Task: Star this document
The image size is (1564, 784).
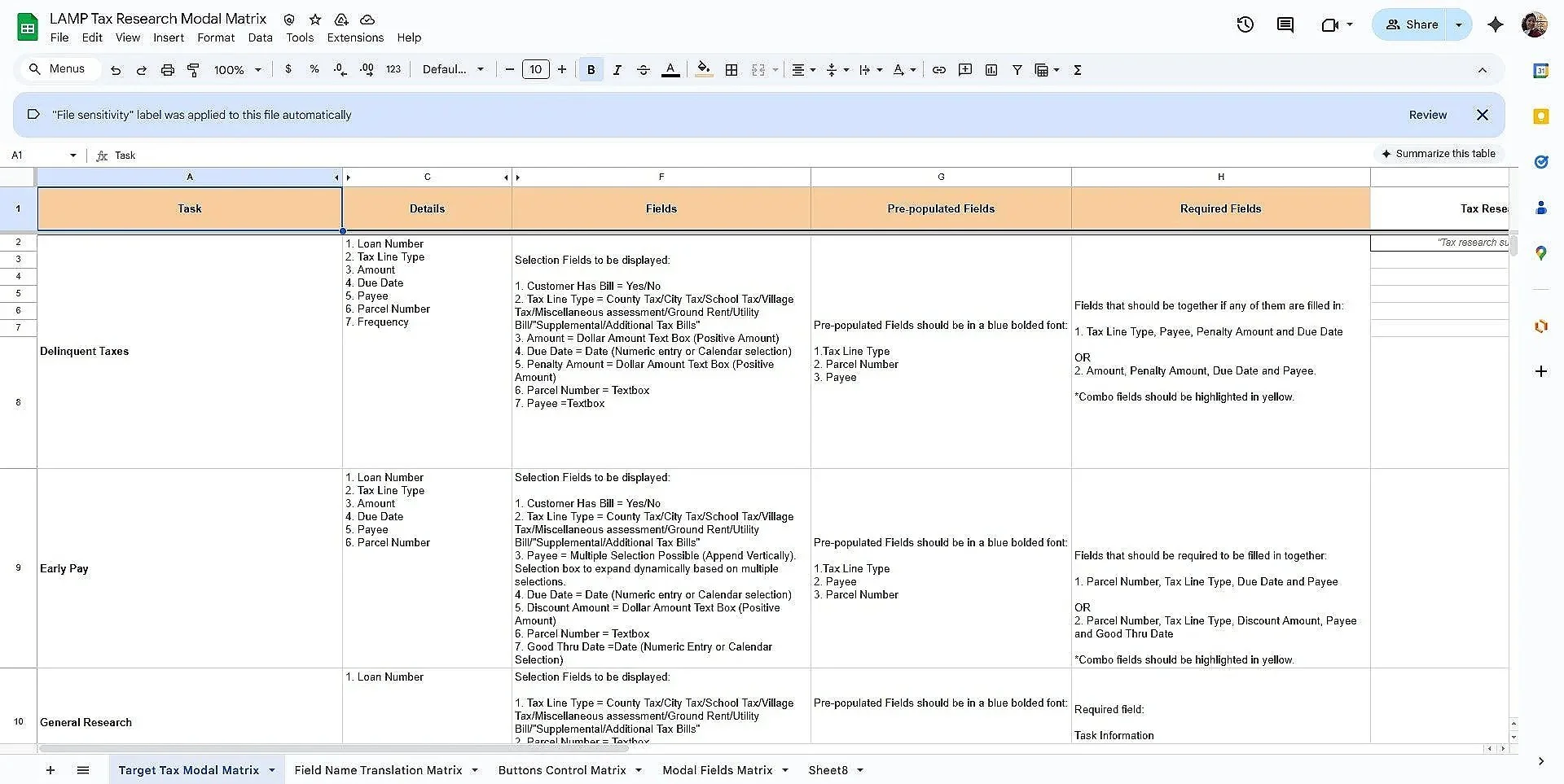Action: [315, 19]
